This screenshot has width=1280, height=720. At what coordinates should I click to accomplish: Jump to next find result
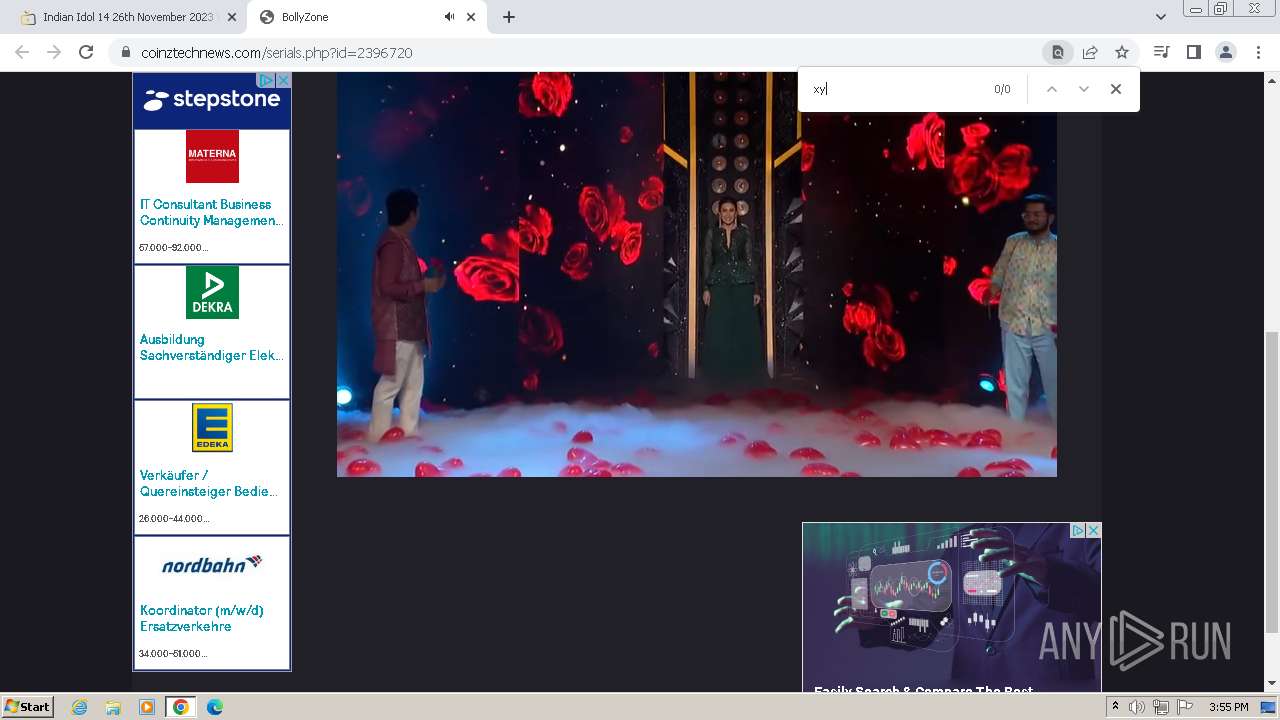pos(1083,89)
